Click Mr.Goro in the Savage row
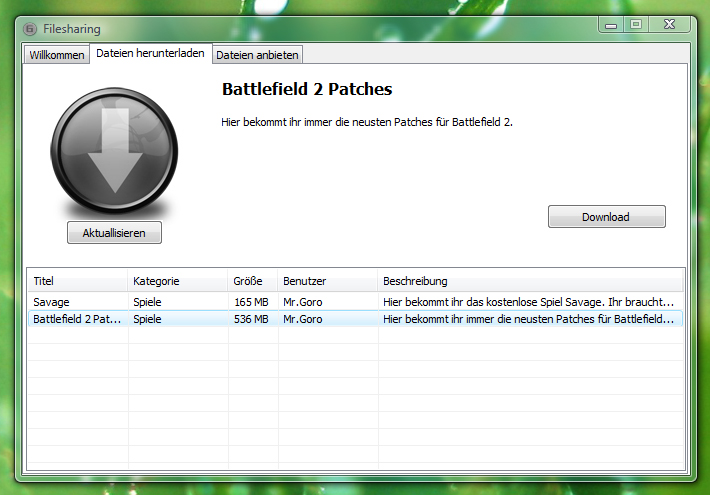 click(x=302, y=302)
